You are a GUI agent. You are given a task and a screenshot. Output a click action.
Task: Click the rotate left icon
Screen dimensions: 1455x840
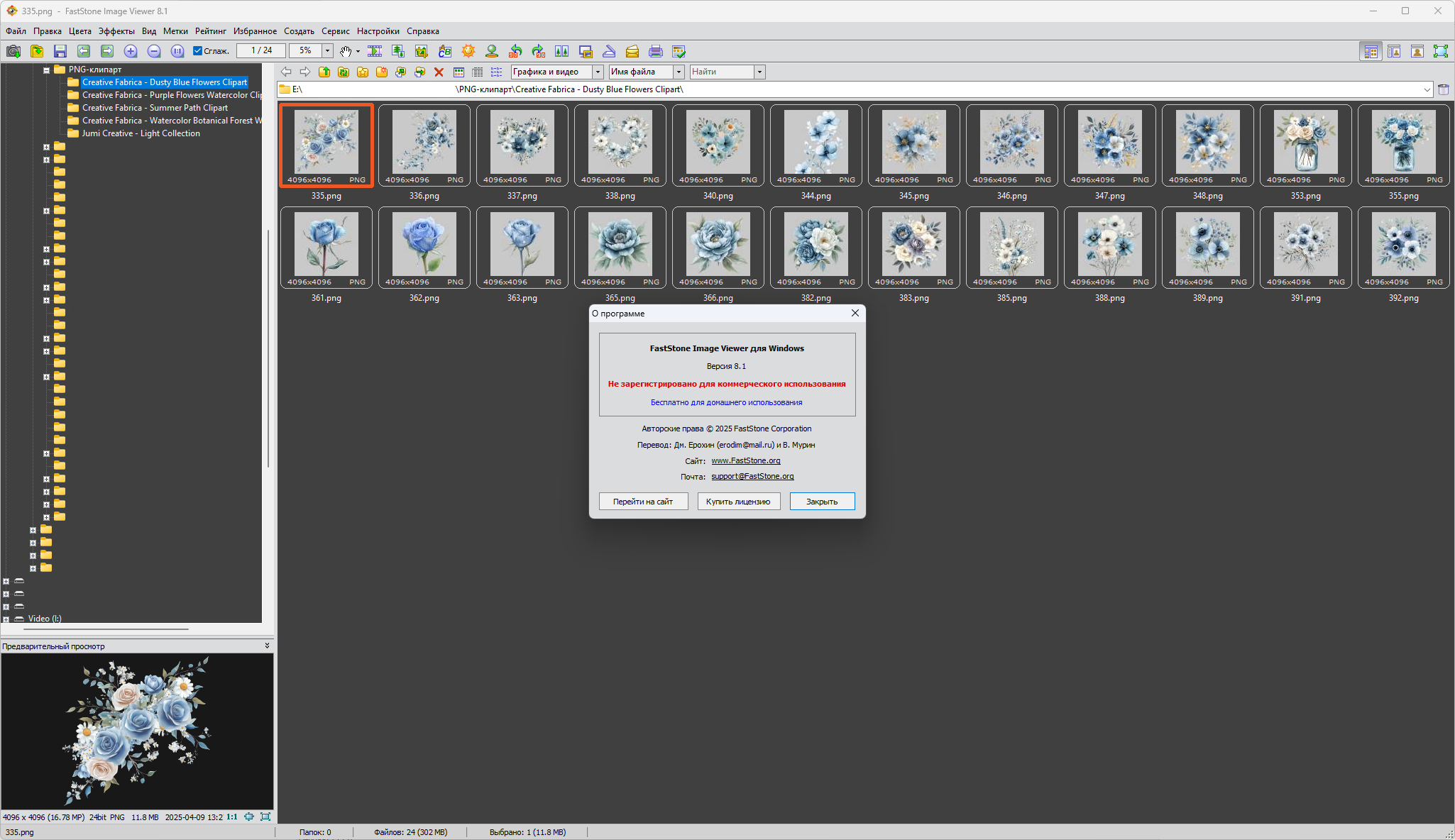point(515,51)
